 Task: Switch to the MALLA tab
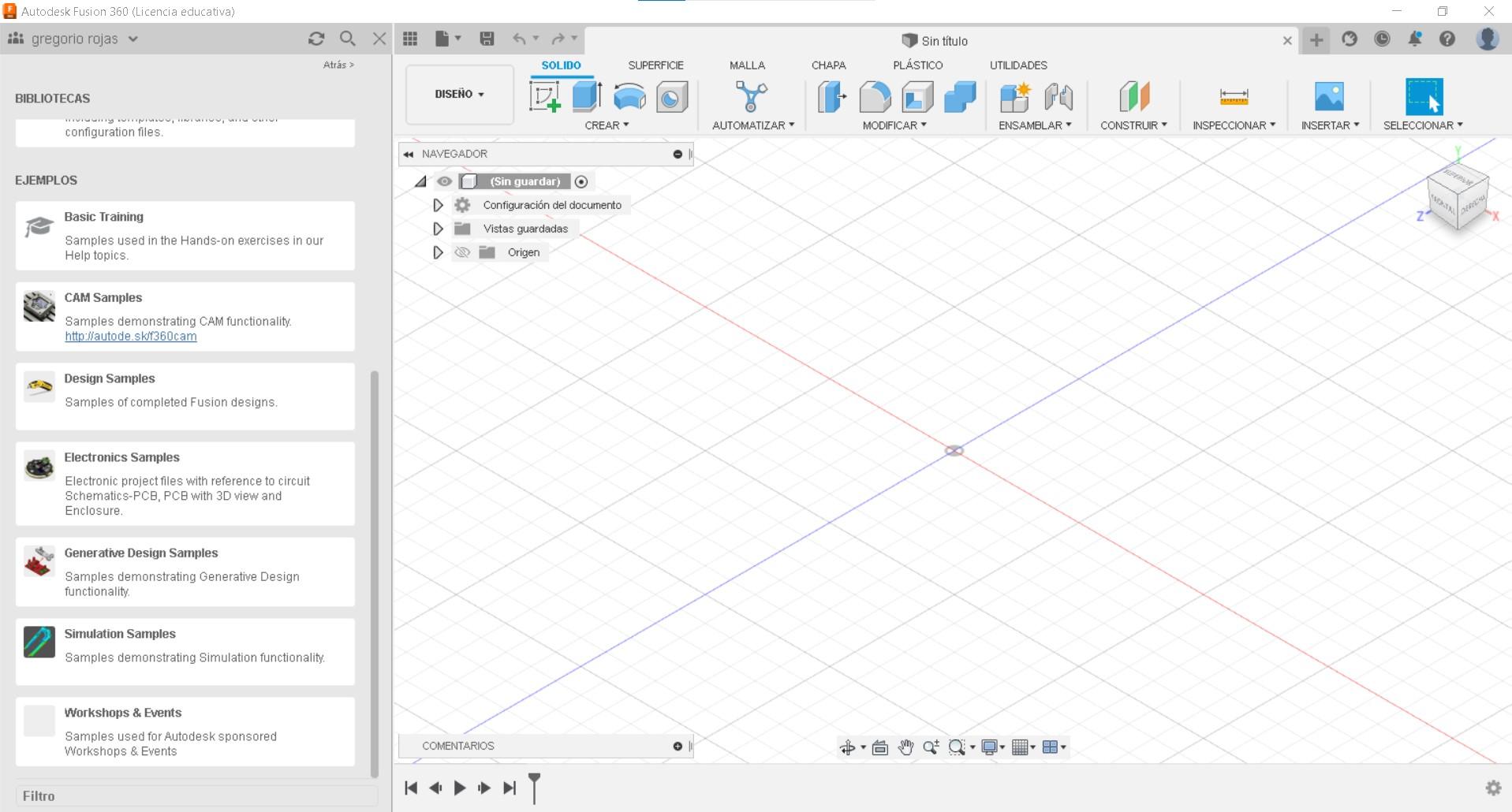tap(747, 65)
